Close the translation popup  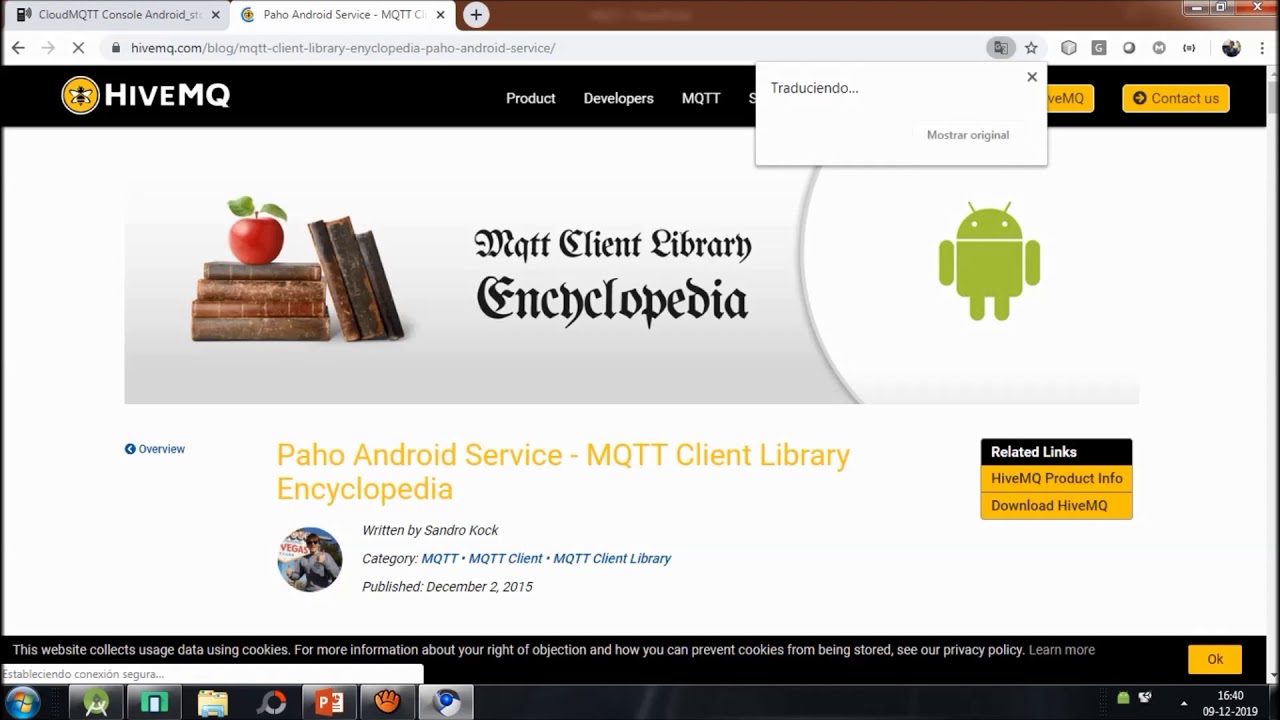pos(1032,77)
